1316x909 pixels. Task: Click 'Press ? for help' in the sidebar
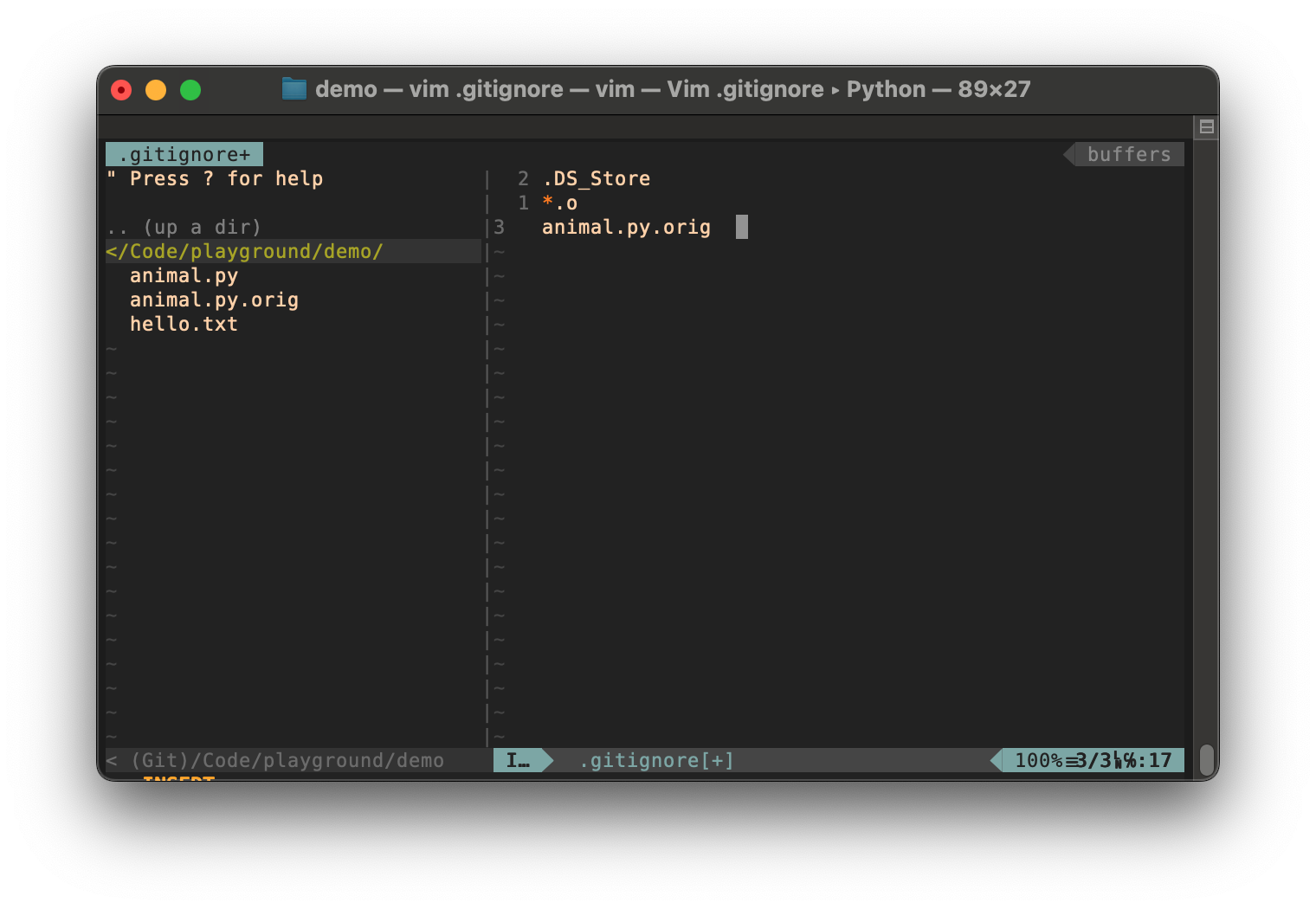click(216, 178)
